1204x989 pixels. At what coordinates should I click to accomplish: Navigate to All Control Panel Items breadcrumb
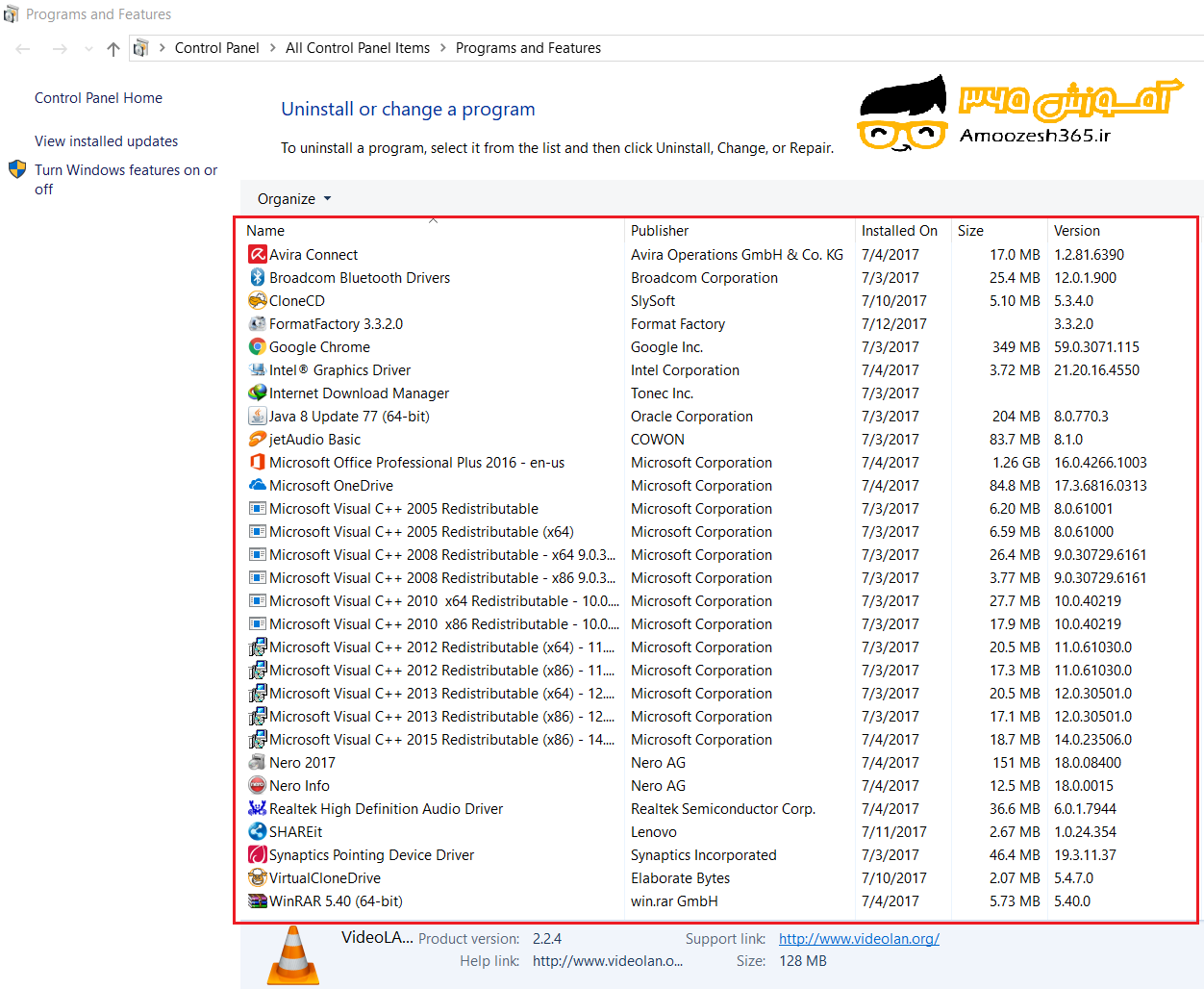[x=358, y=48]
